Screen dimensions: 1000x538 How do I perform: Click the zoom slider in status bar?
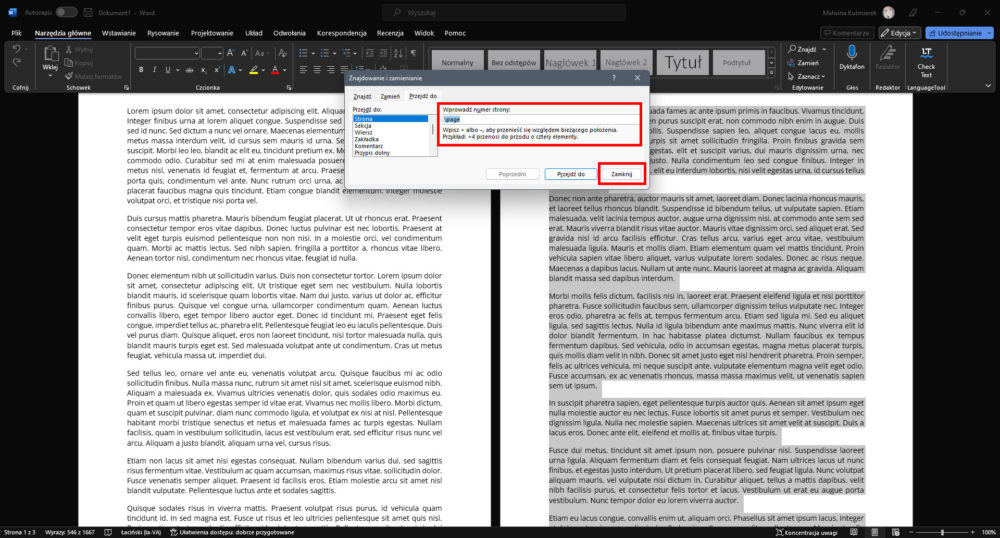point(942,532)
